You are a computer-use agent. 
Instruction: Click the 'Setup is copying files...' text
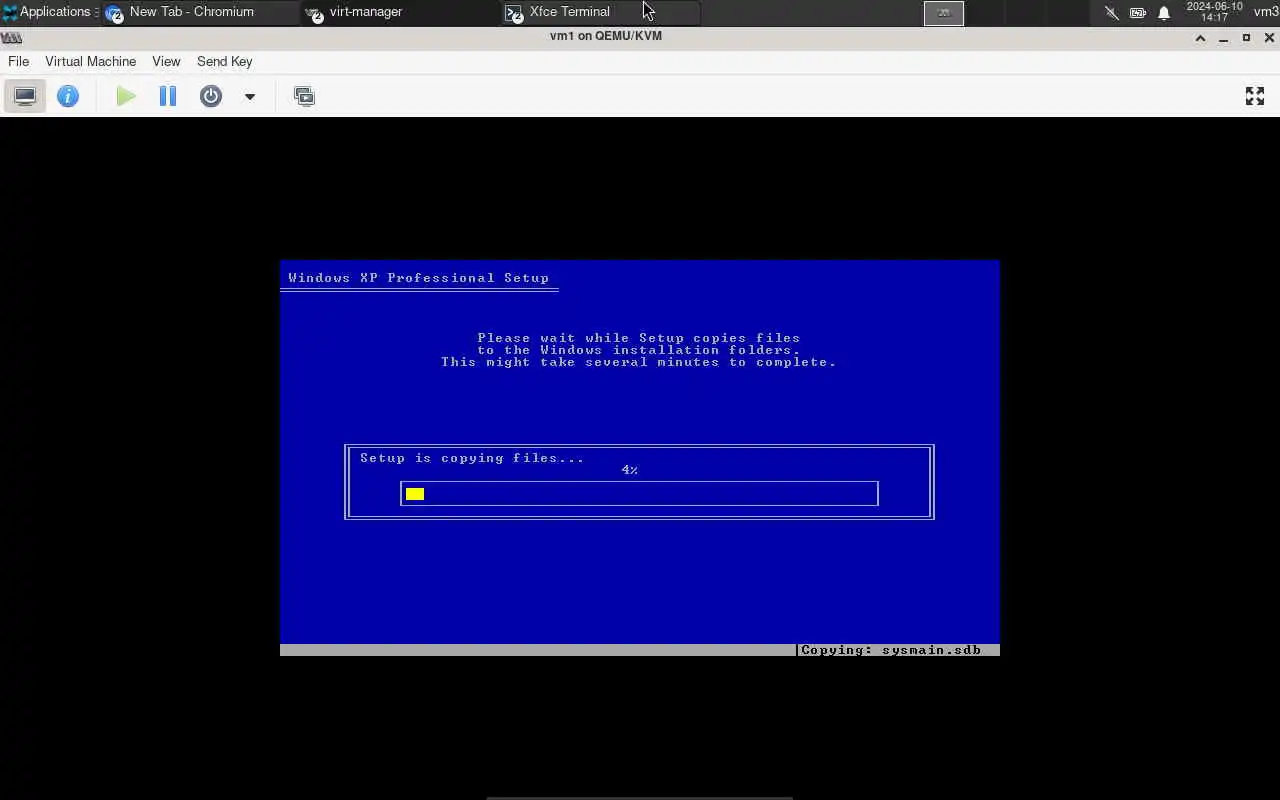pos(472,458)
